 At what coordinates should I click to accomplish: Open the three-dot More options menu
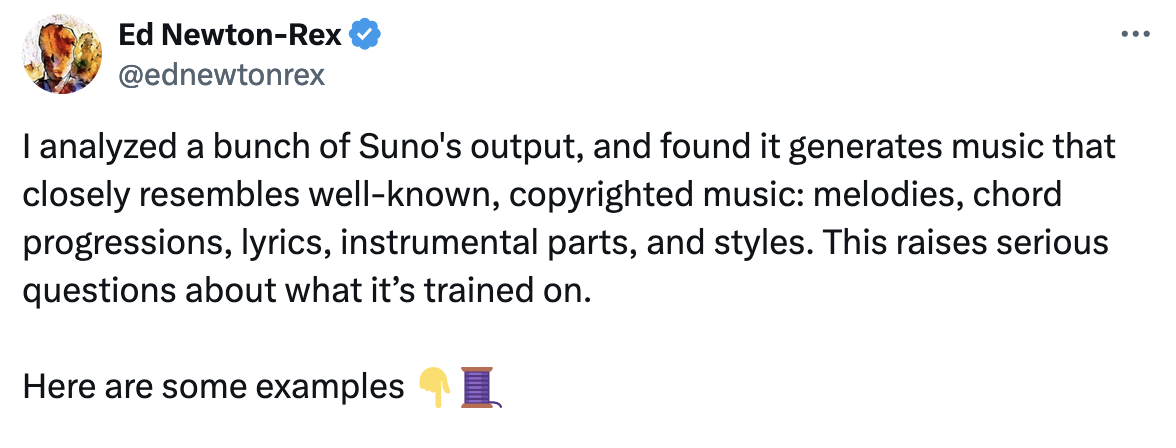[x=1137, y=34]
